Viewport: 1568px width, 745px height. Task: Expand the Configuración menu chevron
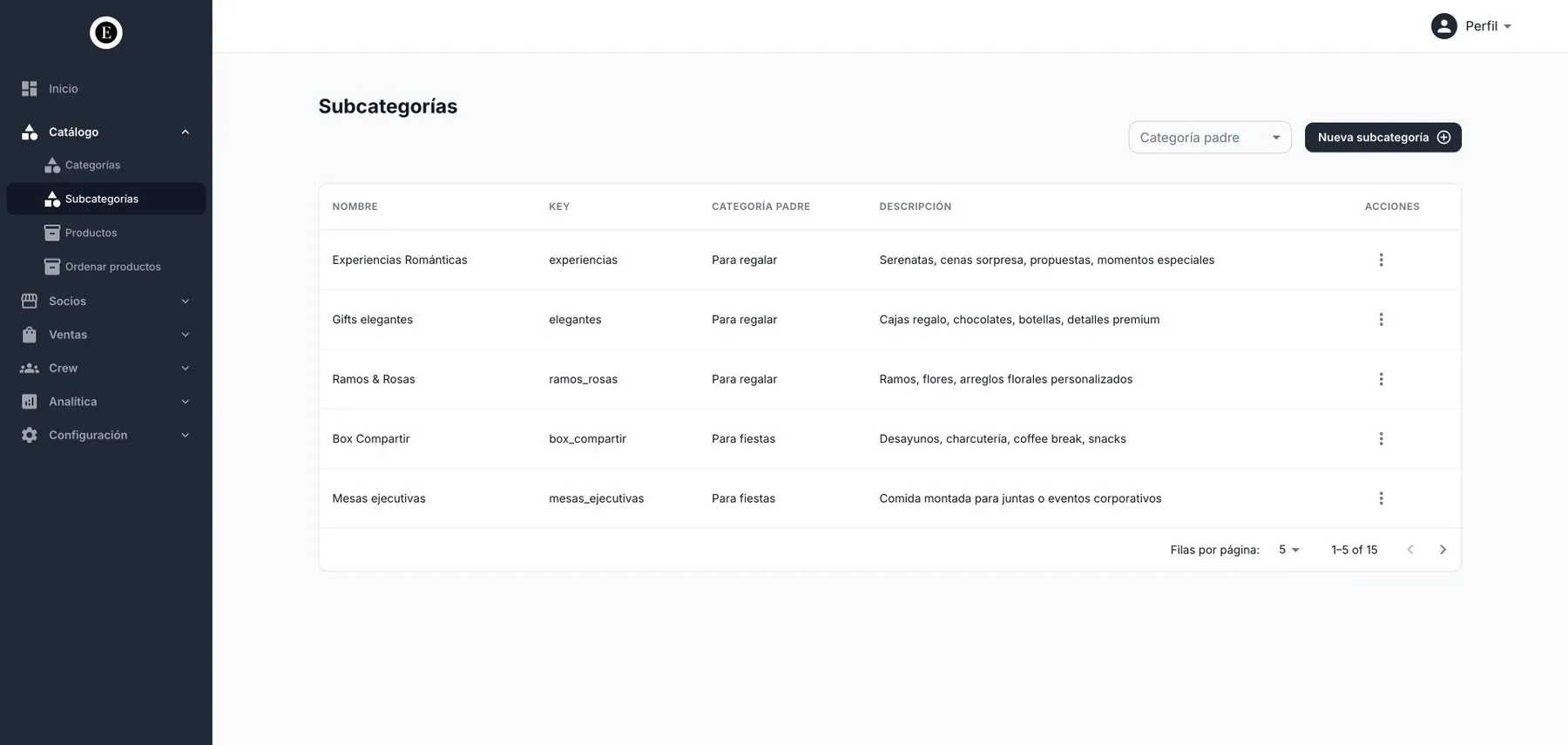coord(186,435)
